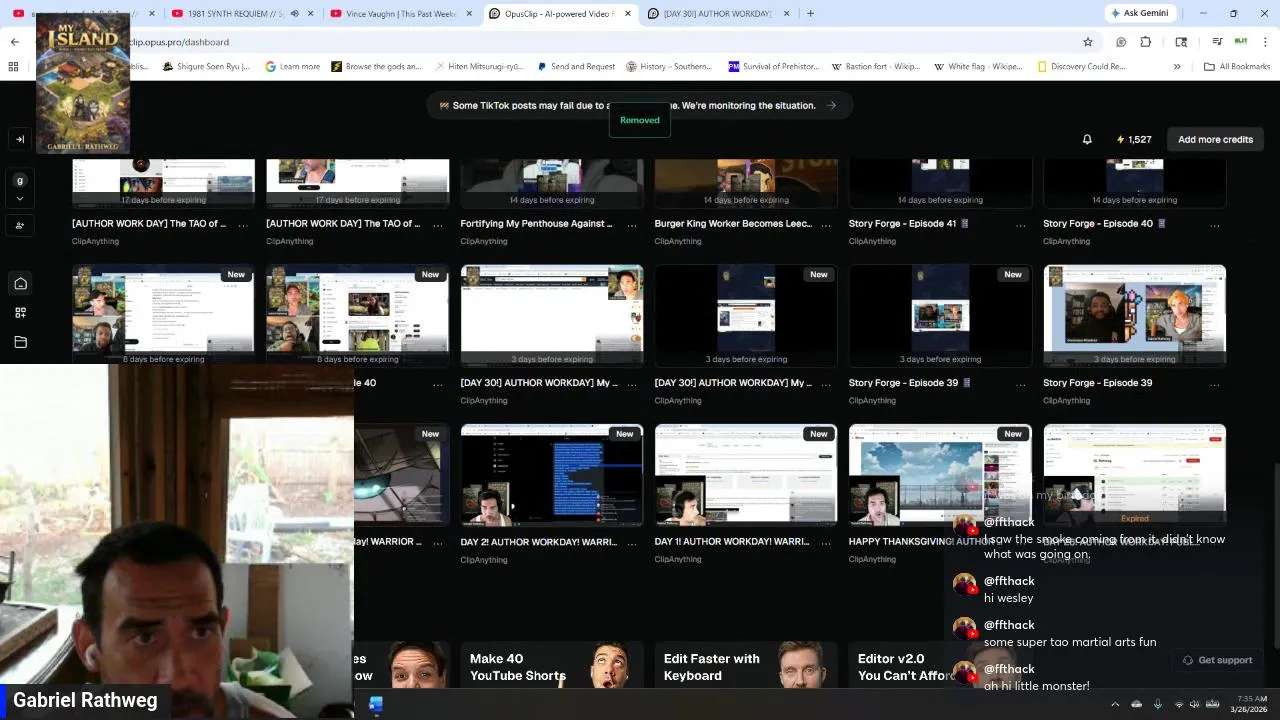This screenshot has width=1280, height=720.
Task: Open the Google Learn more bookmark
Action: coord(293,66)
